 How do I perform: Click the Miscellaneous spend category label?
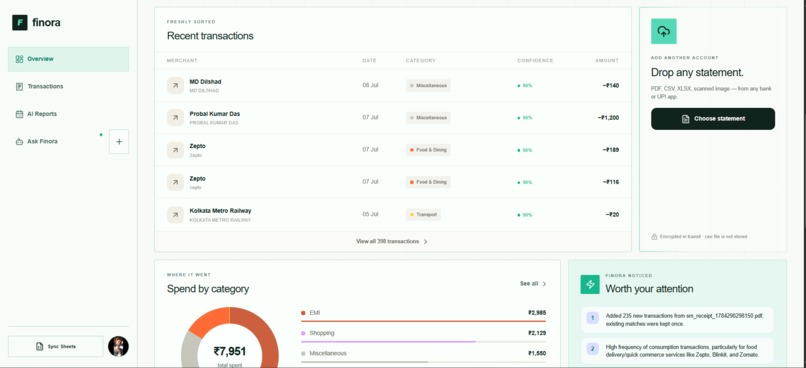(328, 354)
